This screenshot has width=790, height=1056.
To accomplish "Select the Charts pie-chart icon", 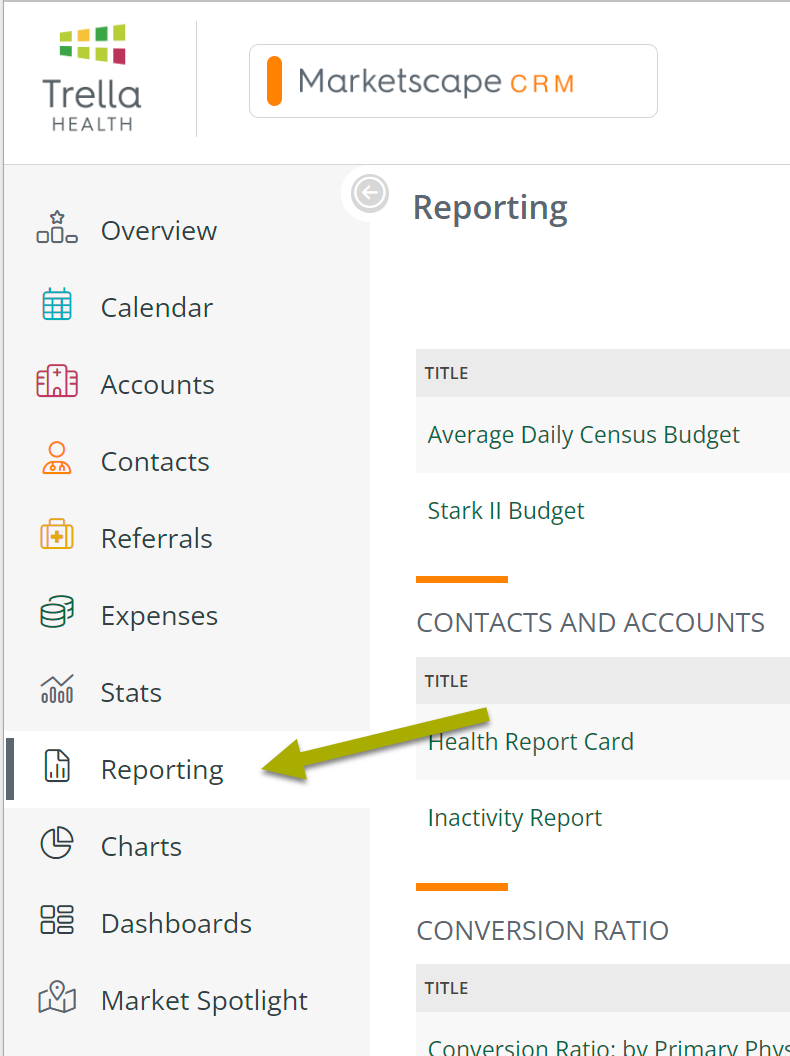I will coord(57,845).
